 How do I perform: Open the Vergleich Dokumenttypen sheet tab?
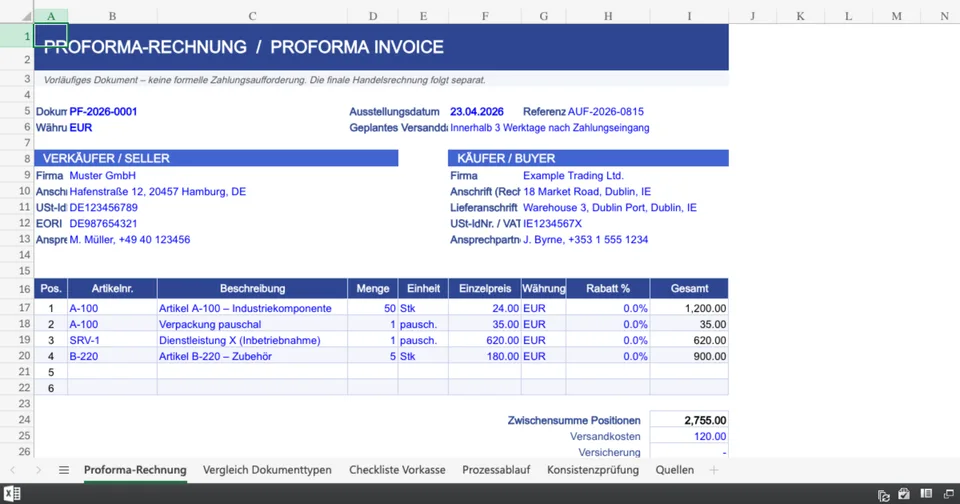pyautogui.click(x=267, y=470)
